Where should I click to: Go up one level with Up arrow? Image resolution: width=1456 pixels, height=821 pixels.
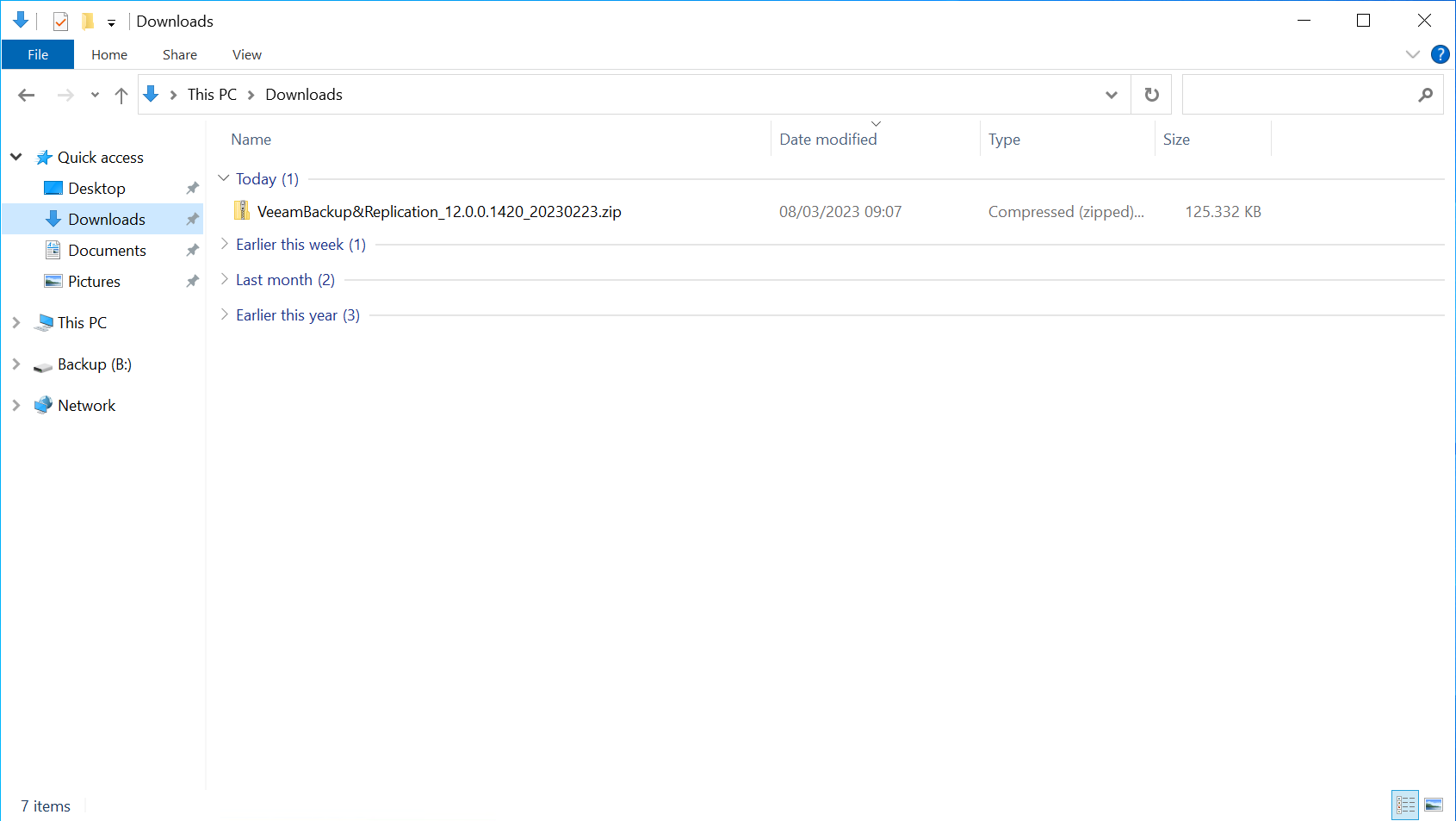tap(121, 95)
